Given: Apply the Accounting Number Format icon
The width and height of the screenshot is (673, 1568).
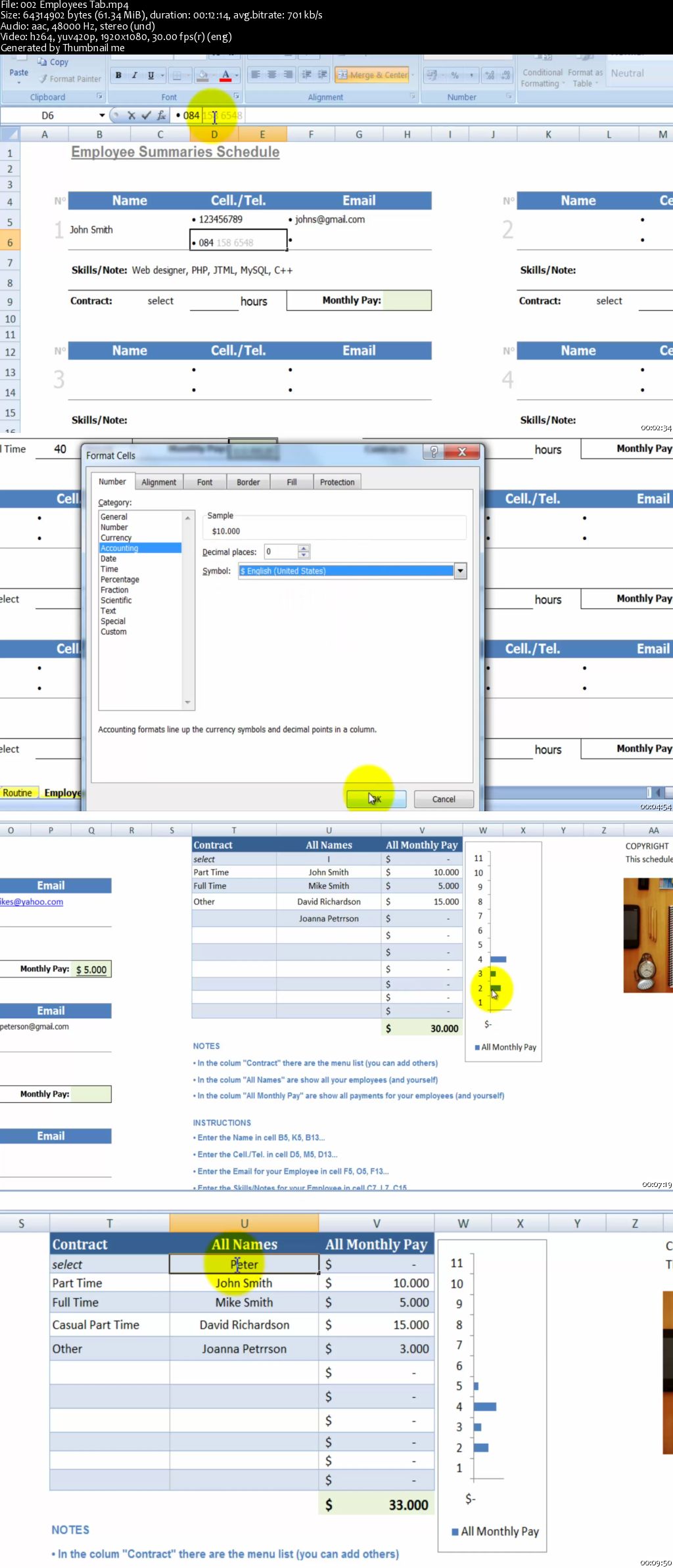Looking at the screenshot, I should (x=432, y=75).
